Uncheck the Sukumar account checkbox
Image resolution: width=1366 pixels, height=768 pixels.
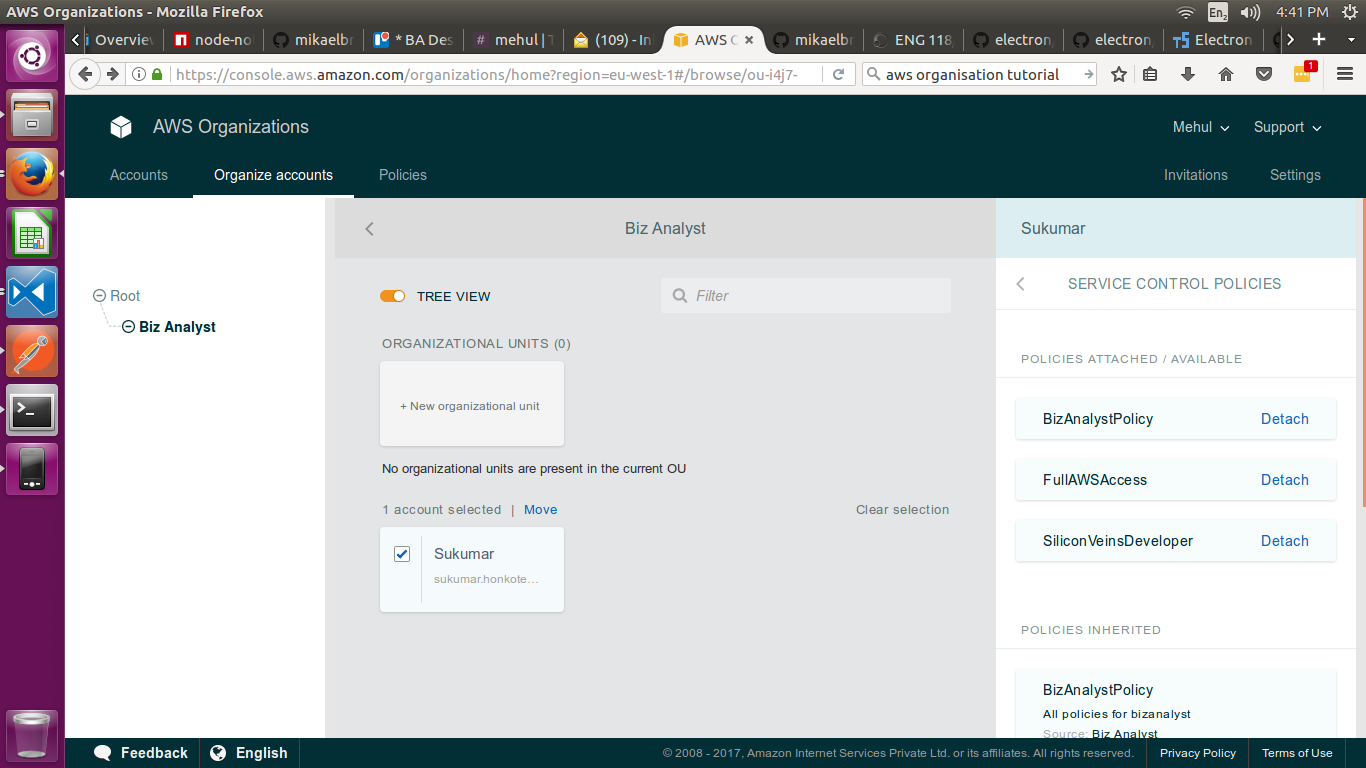click(402, 554)
